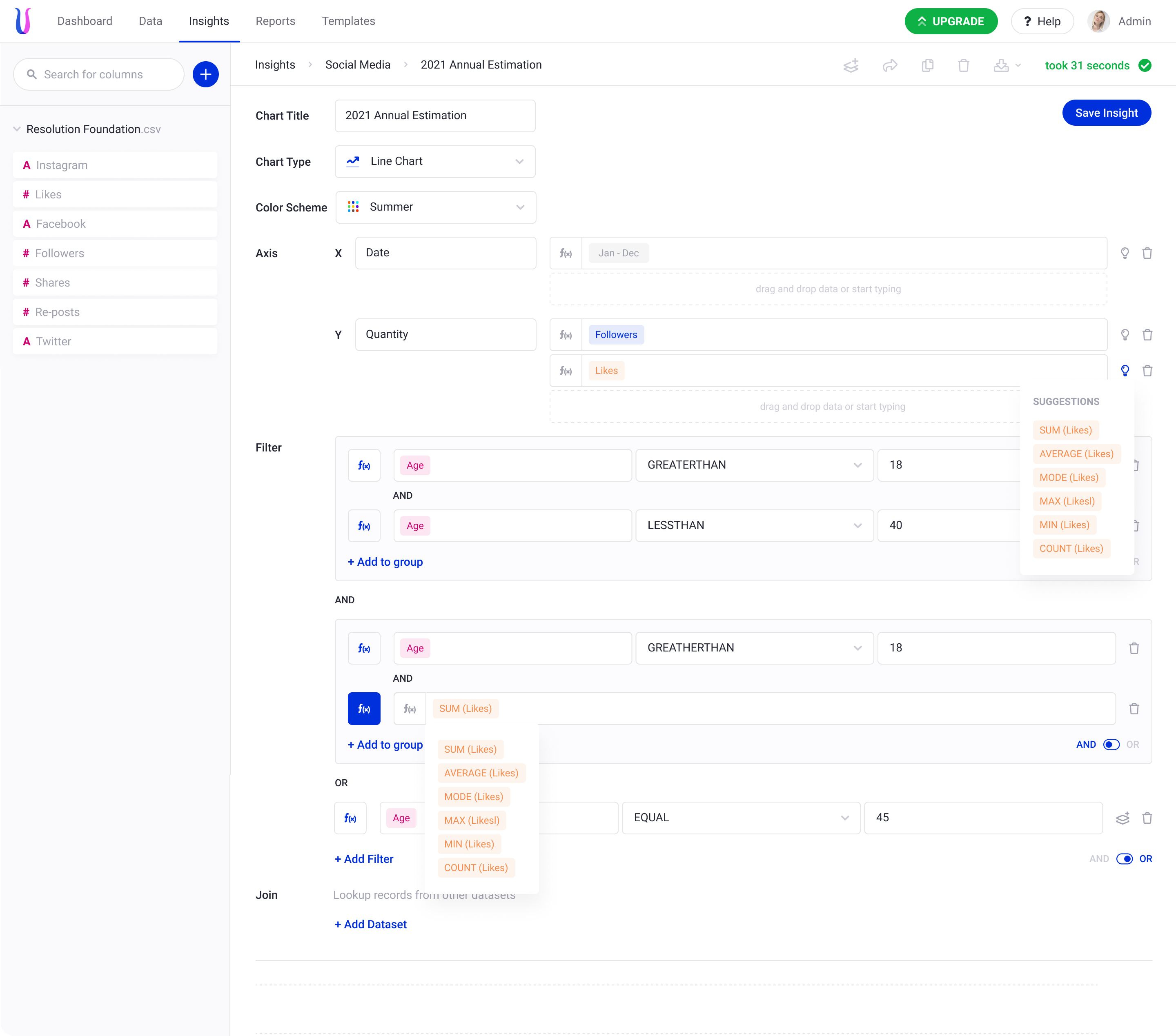Viewport: 1176px width, 1036px height.
Task: Click layers icon beside EQUAL filter row
Action: (1122, 818)
